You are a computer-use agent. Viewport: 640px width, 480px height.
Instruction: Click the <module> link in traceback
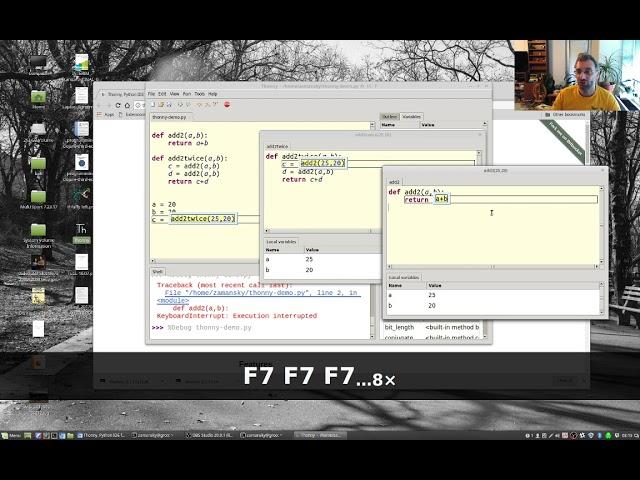click(173, 300)
